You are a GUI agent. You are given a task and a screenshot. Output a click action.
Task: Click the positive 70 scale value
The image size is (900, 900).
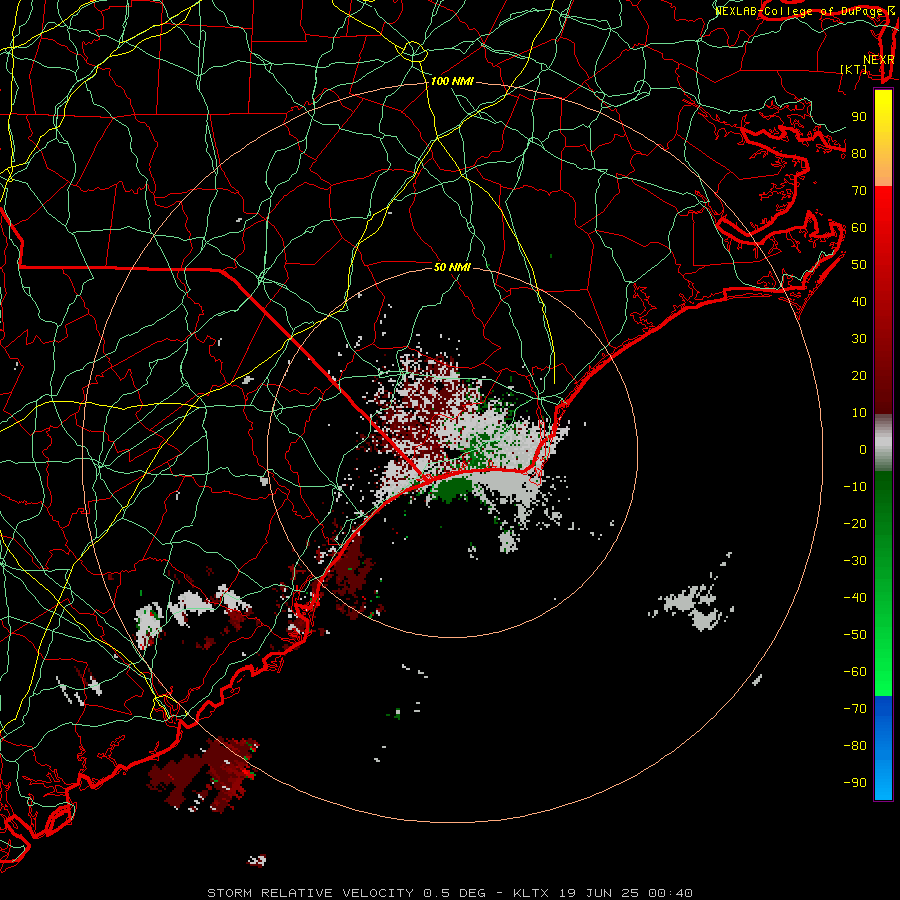point(859,191)
